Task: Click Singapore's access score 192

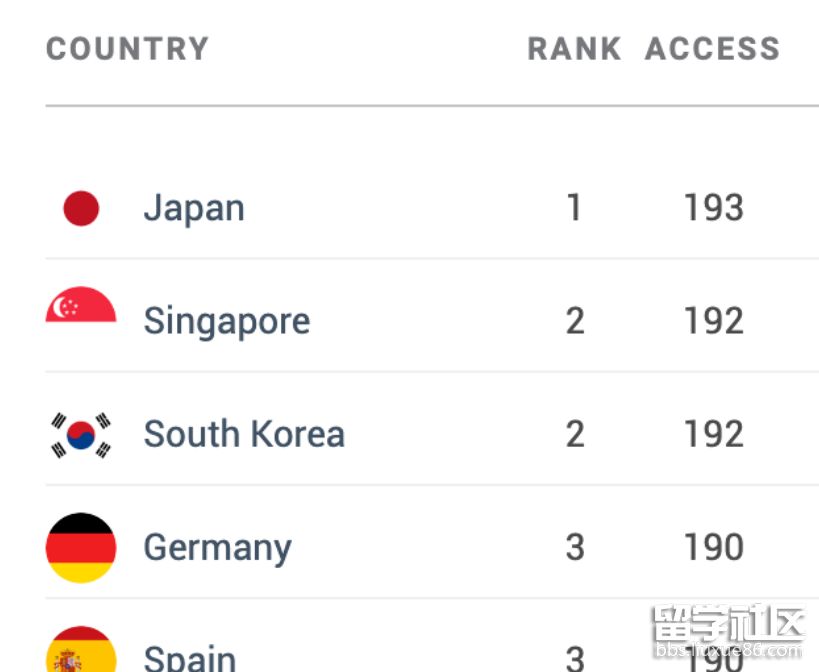Action: pyautogui.click(x=714, y=321)
